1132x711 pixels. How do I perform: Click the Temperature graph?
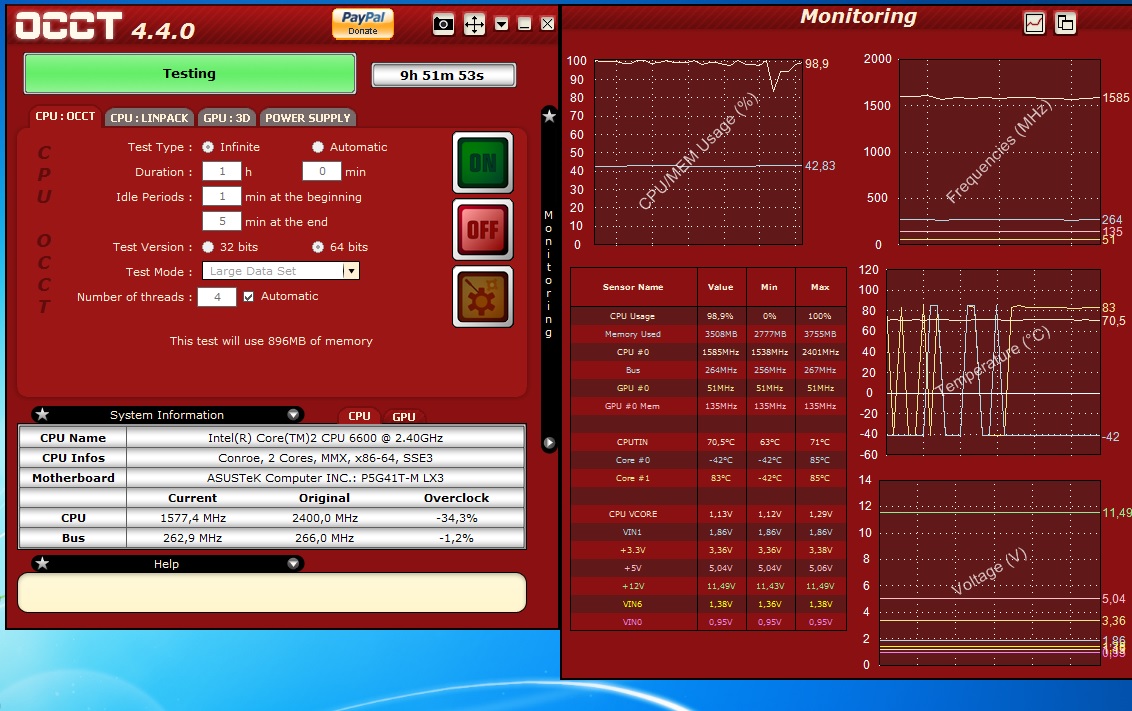(993, 362)
